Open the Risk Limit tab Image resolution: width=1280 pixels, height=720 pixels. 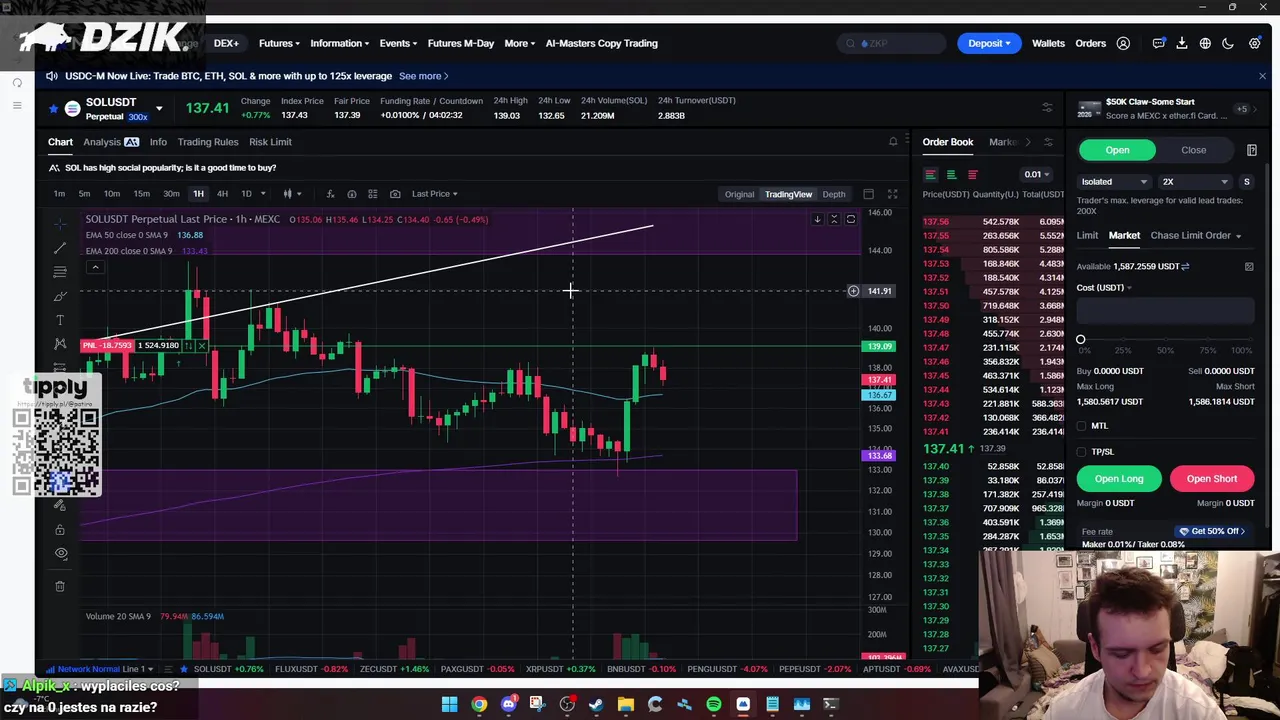point(270,142)
